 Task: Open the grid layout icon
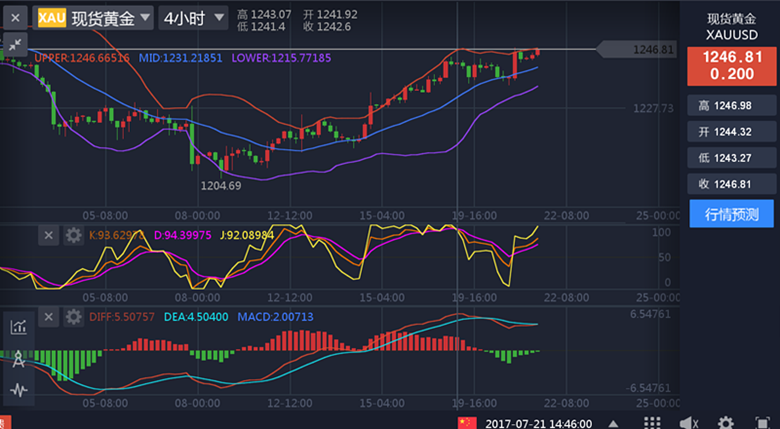[652, 423]
